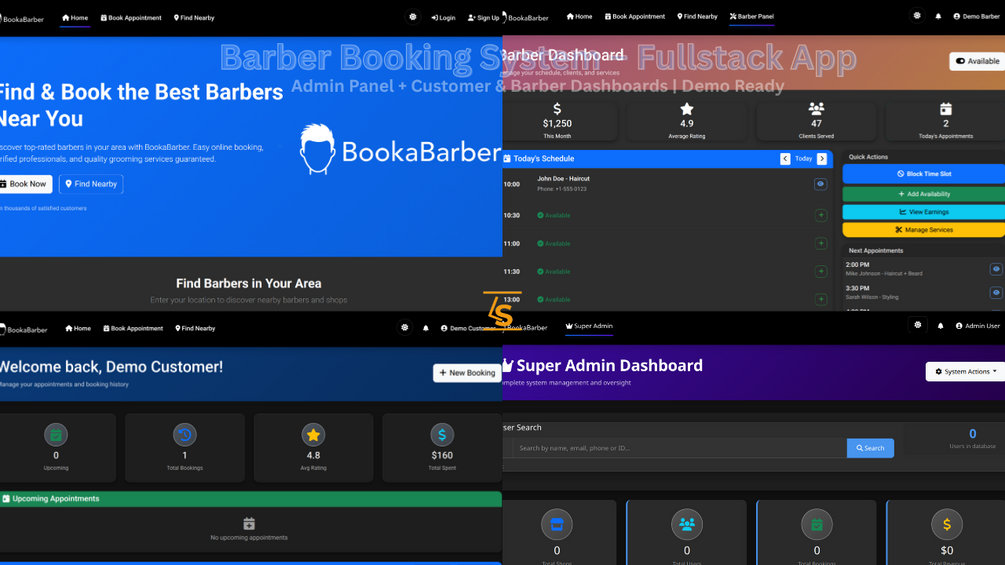The height and width of the screenshot is (565, 1005).
Task: Click the yellow Manage Services button
Action: click(x=924, y=230)
